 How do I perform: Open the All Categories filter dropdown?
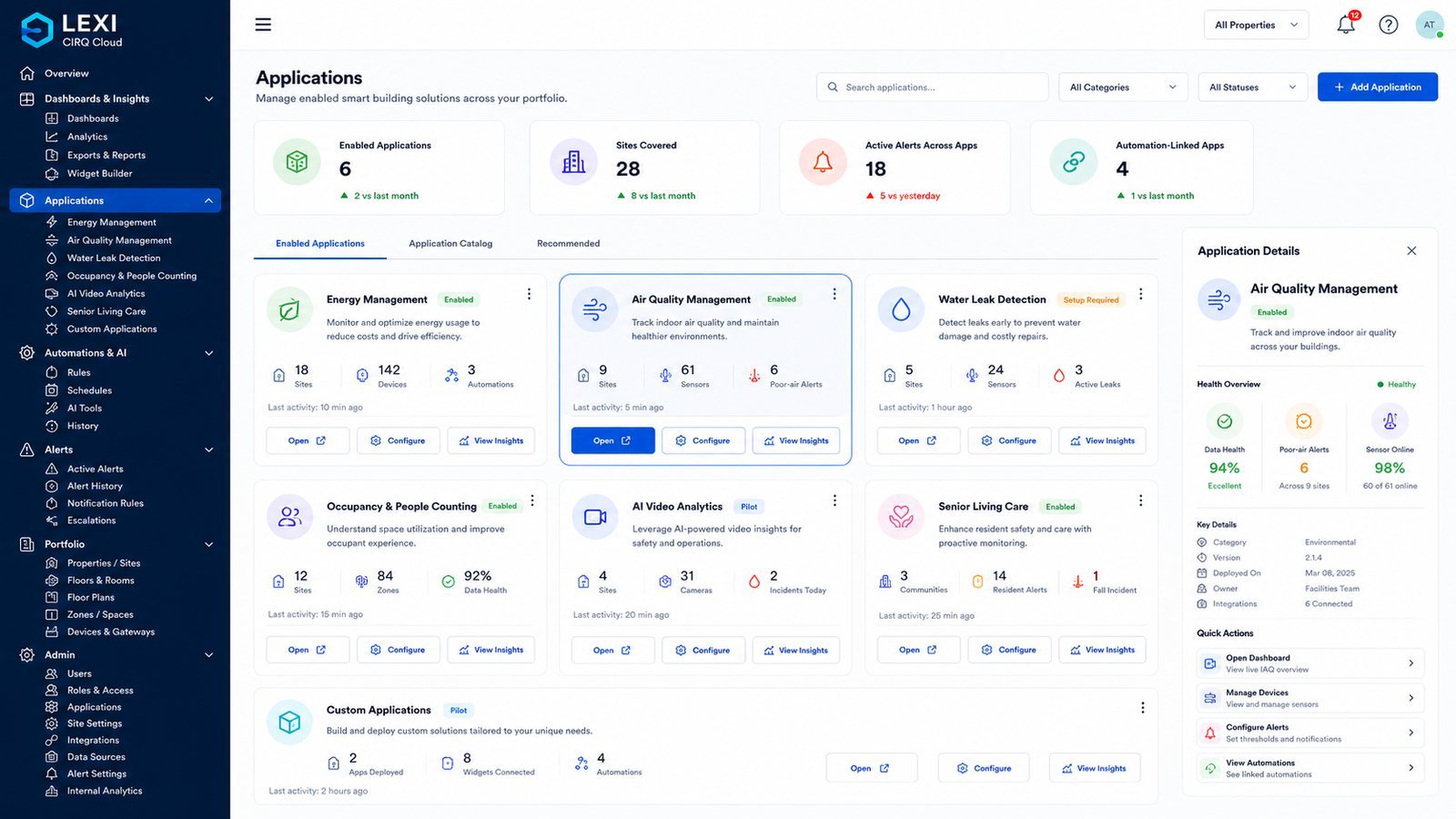[1123, 87]
